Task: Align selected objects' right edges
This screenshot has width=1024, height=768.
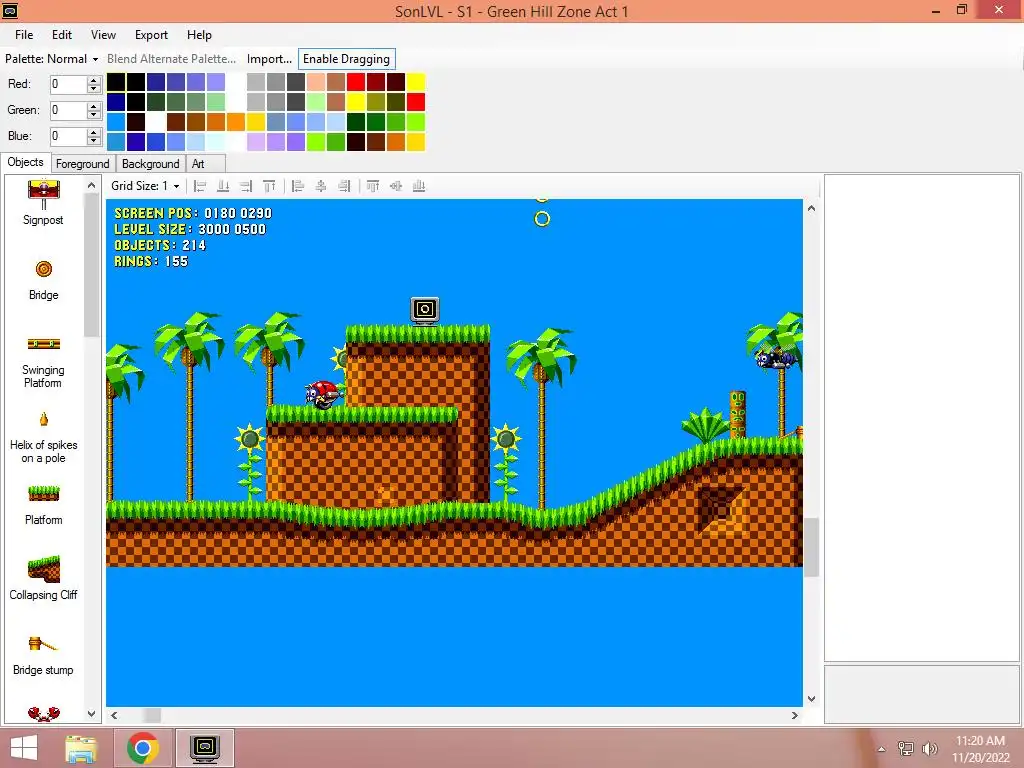Action: (x=344, y=186)
